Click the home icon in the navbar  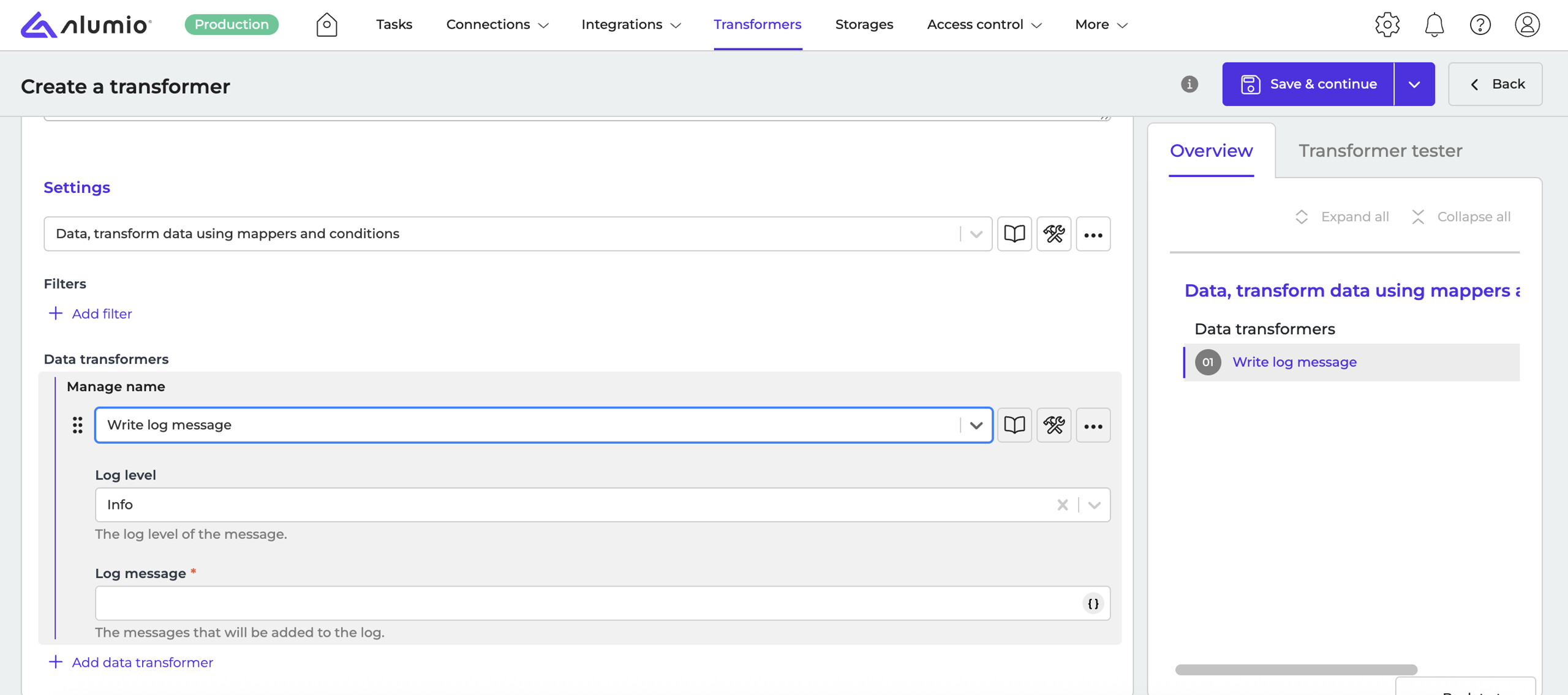tap(326, 24)
